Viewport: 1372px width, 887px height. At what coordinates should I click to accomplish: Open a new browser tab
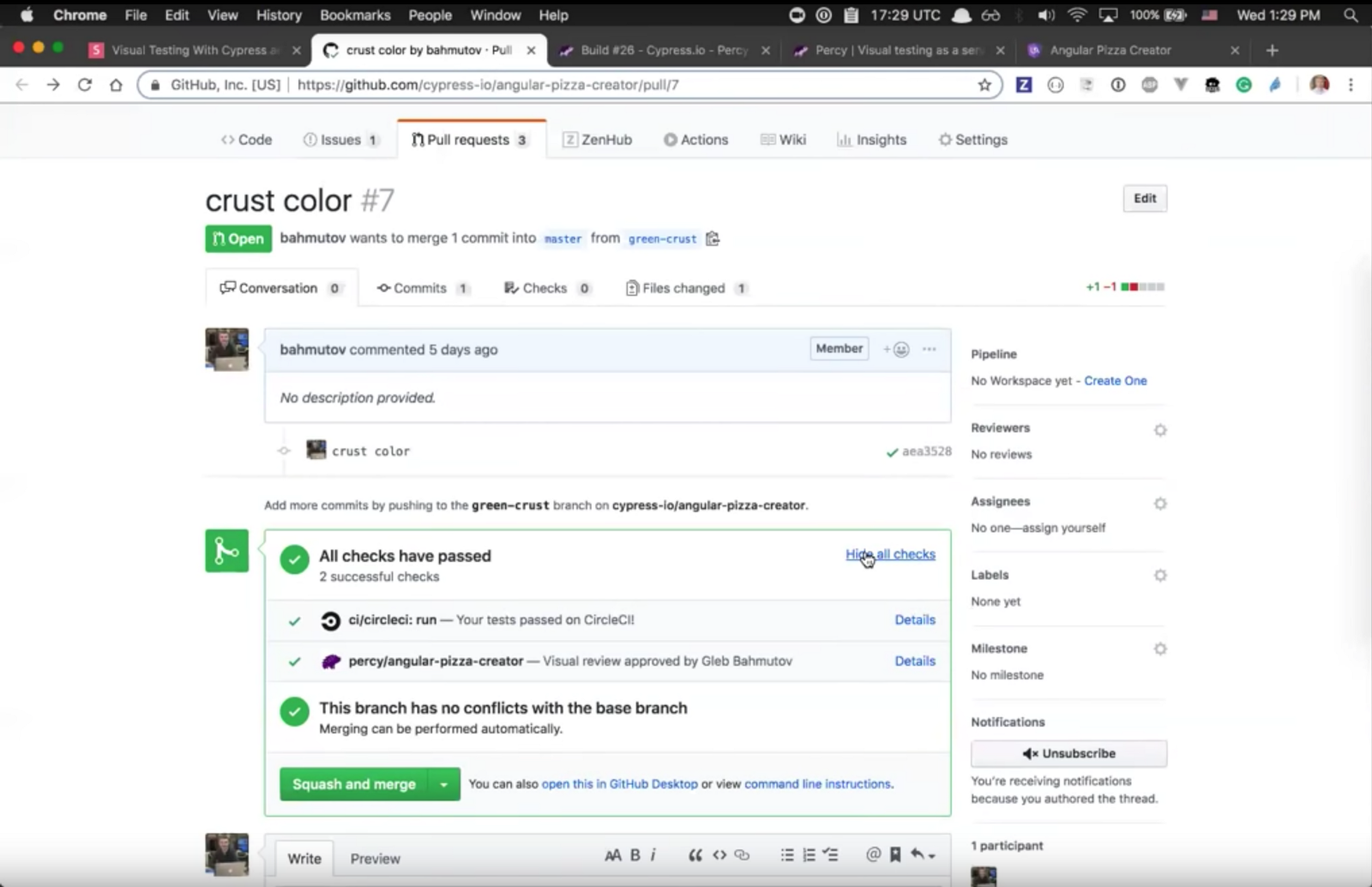(1273, 51)
